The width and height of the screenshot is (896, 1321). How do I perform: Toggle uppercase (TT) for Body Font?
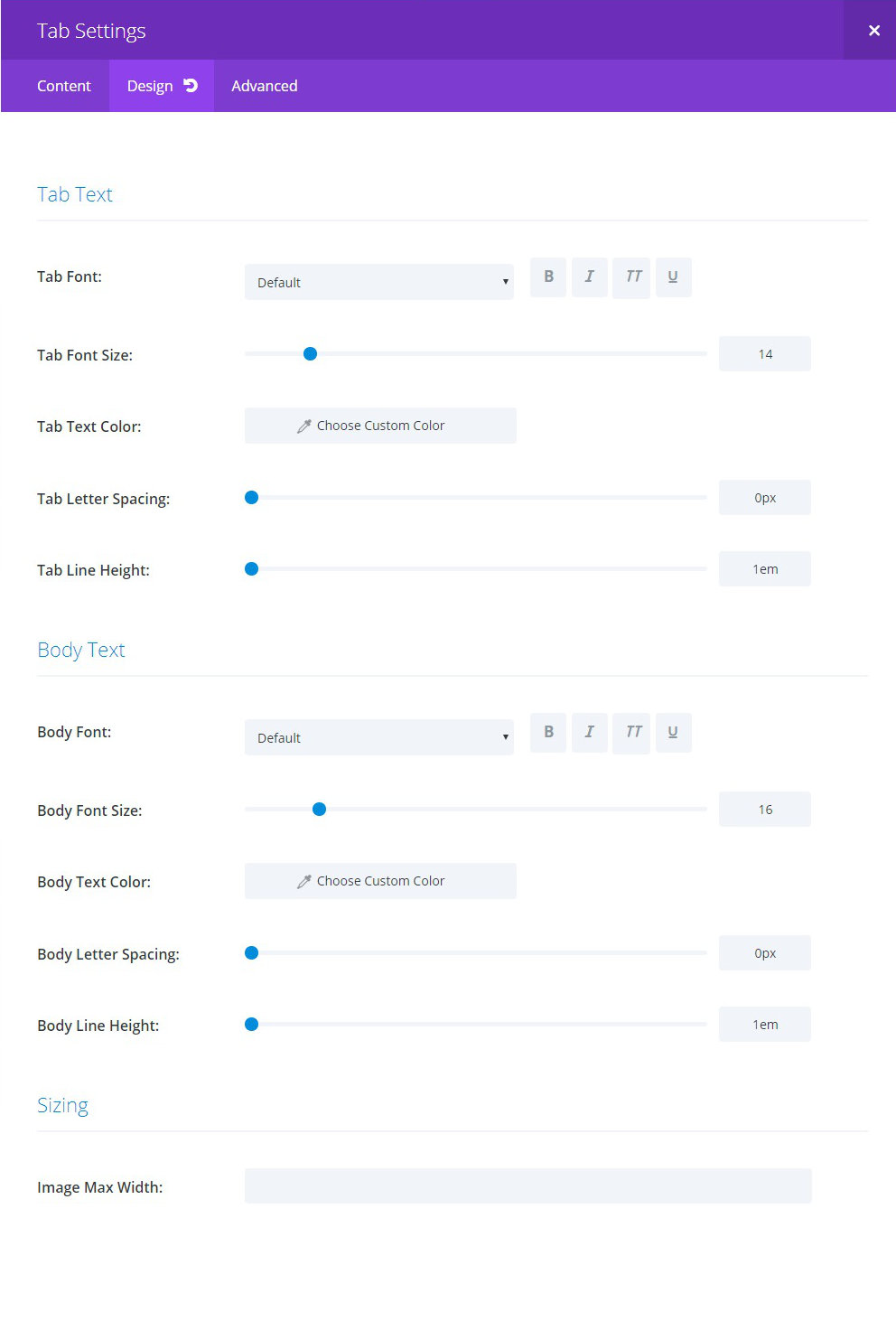point(632,733)
